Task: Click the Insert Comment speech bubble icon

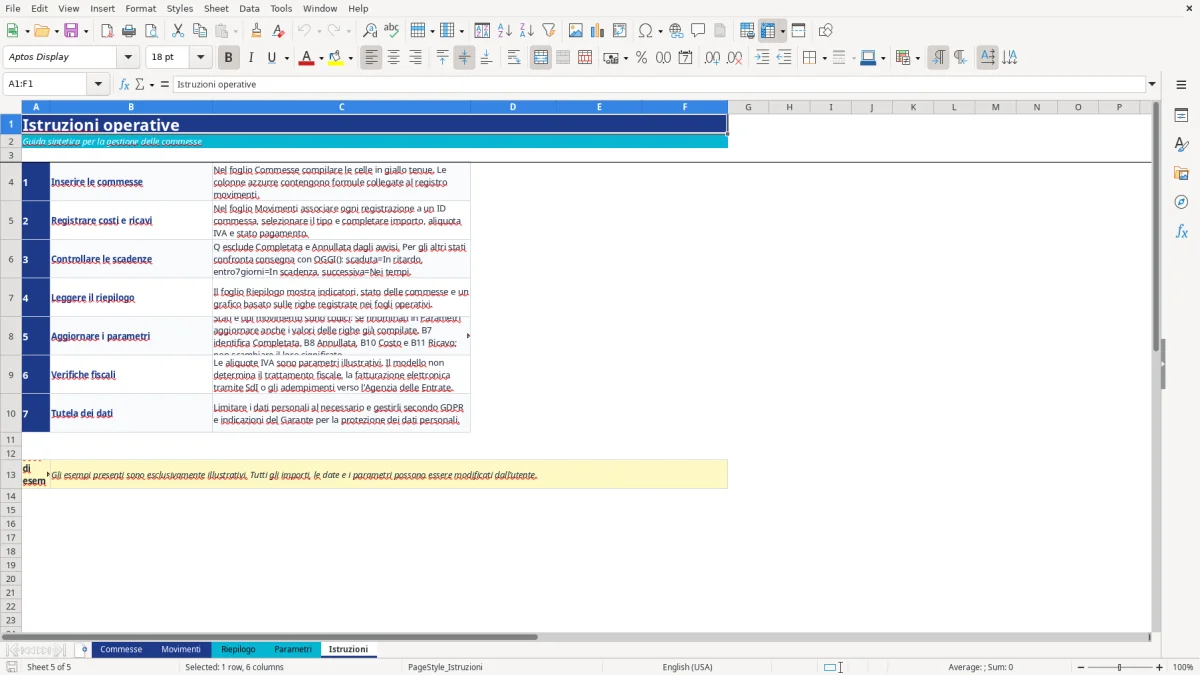Action: pyautogui.click(x=698, y=31)
